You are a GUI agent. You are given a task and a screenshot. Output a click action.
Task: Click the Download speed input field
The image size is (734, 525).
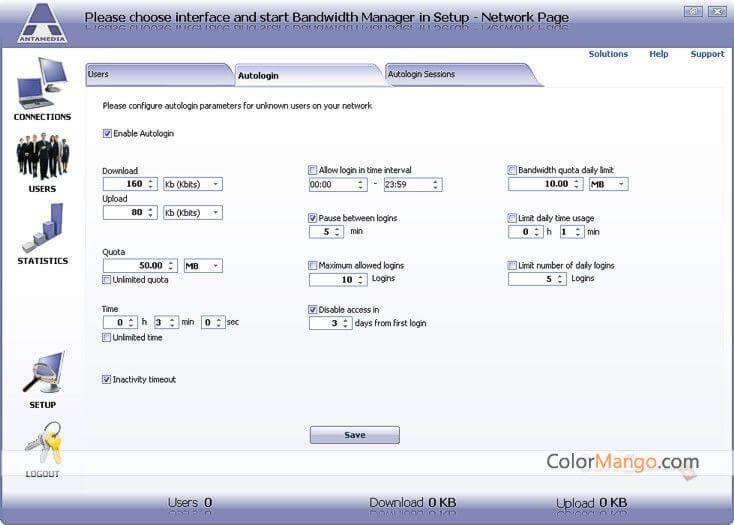125,184
